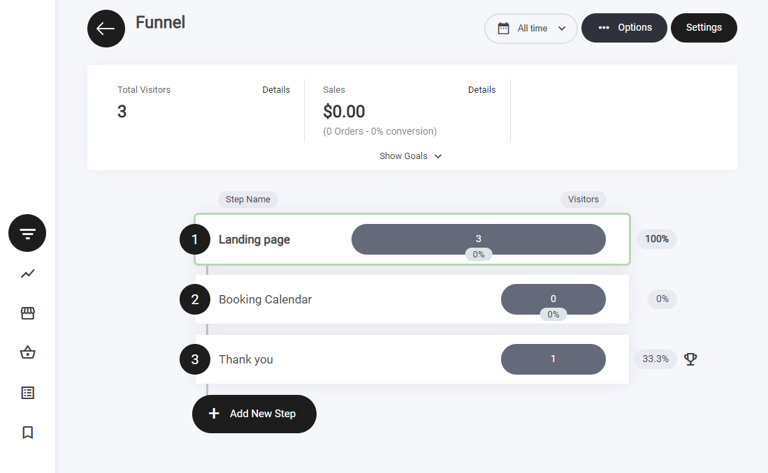Open the list table sidebar icon
The width and height of the screenshot is (768, 473).
[27, 393]
